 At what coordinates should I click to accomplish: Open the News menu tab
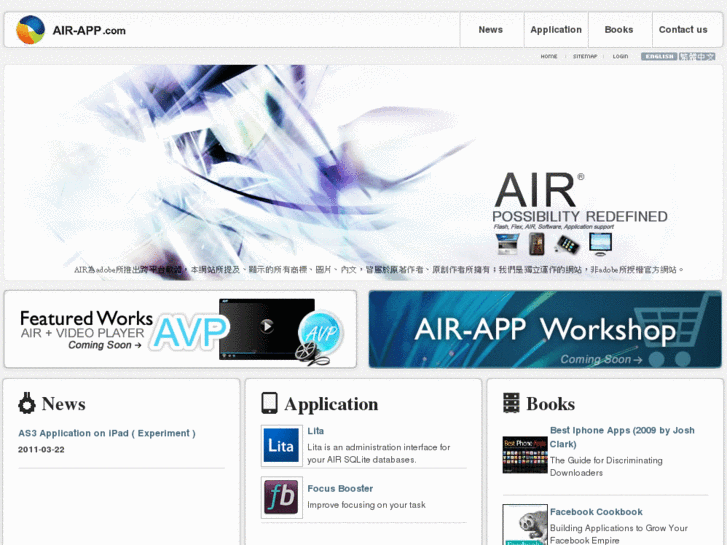[x=491, y=30]
